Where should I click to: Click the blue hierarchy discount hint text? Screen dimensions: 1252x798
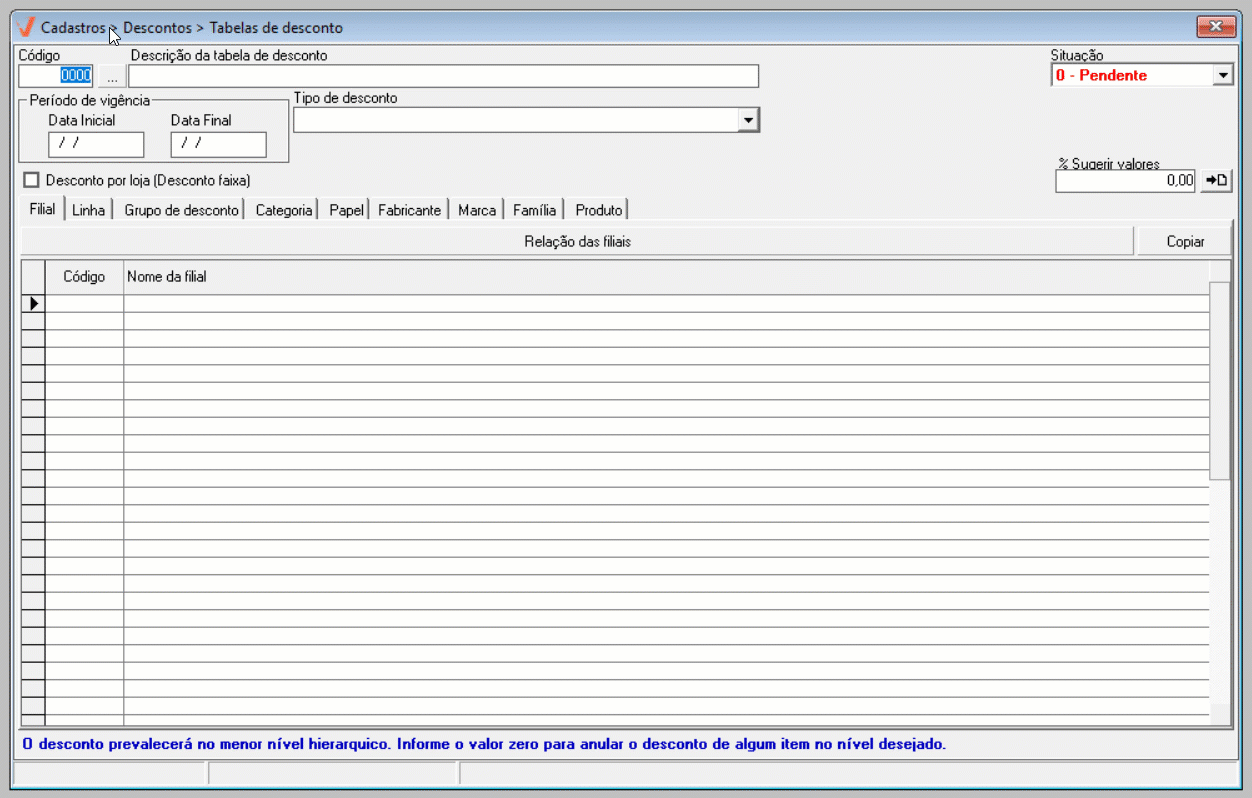[x=483, y=744]
